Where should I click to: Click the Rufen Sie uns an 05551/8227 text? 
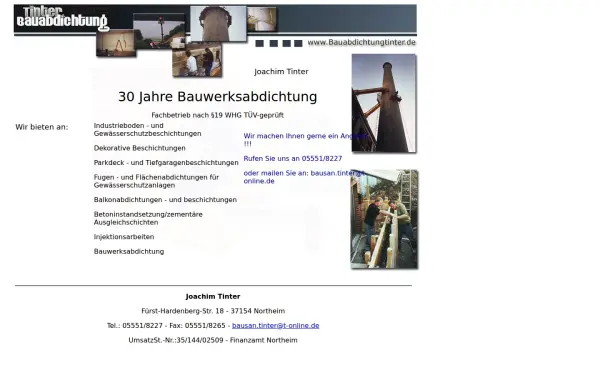click(293, 158)
